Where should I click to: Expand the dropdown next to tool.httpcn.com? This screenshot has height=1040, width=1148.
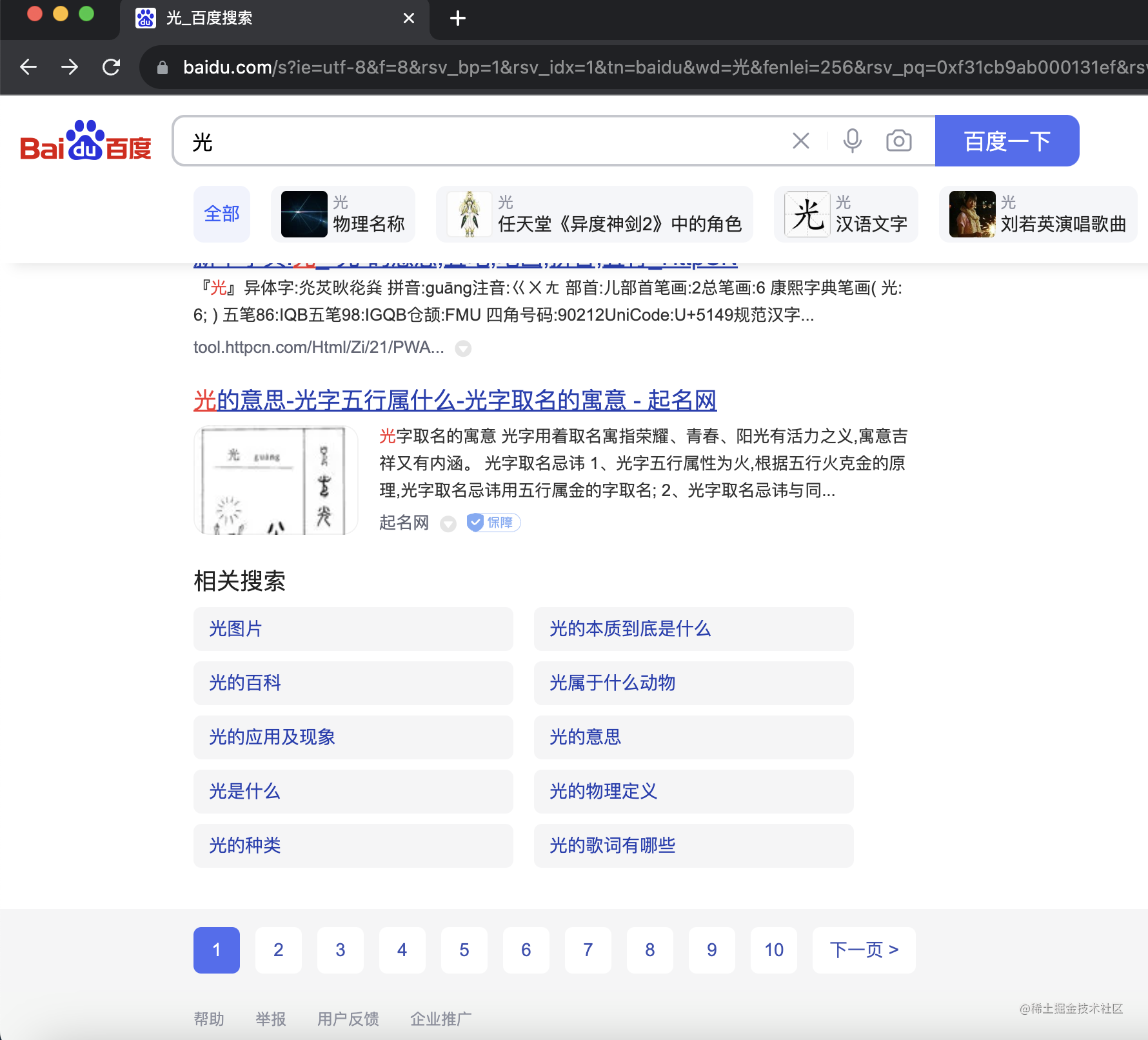pos(464,349)
